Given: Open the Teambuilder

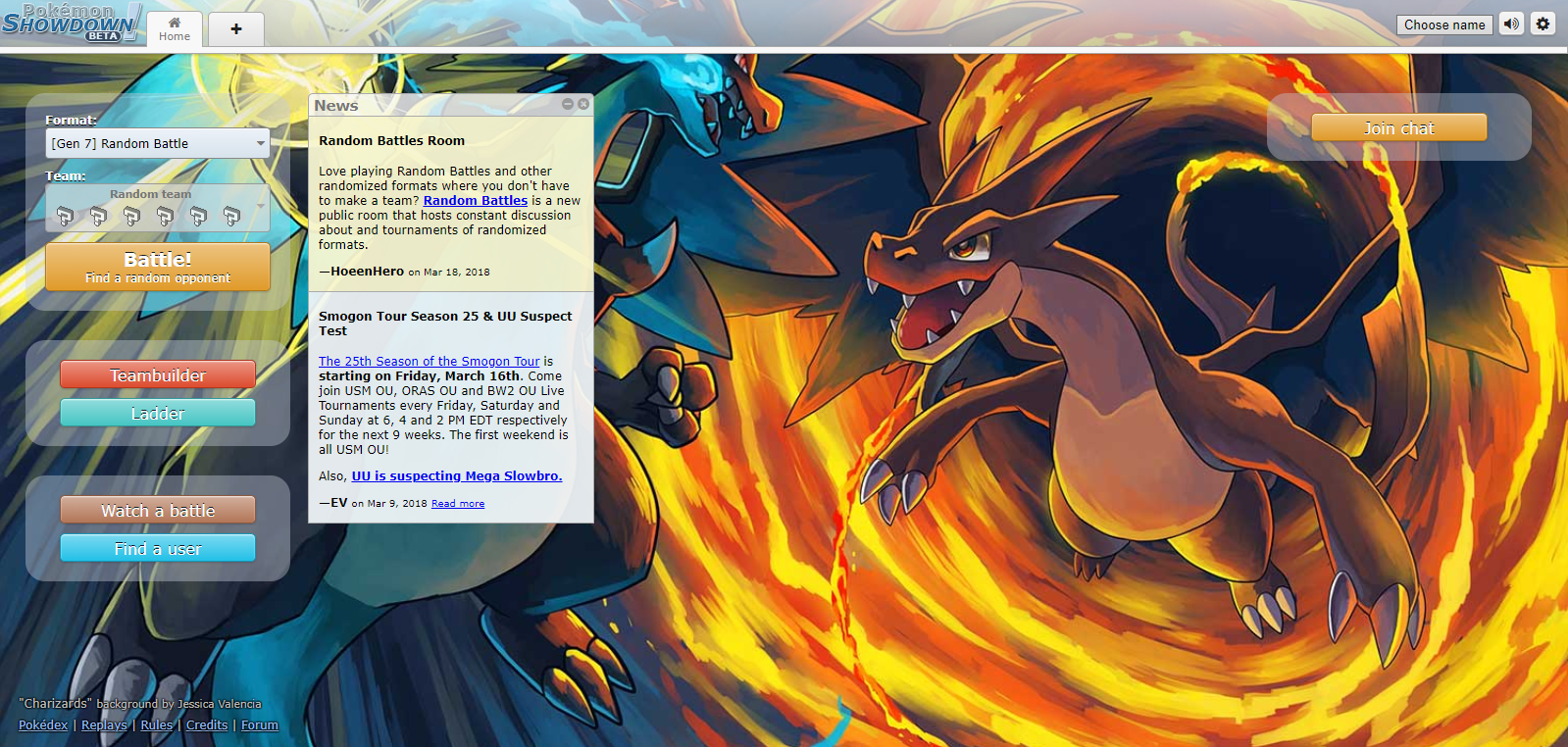Looking at the screenshot, I should pos(158,375).
